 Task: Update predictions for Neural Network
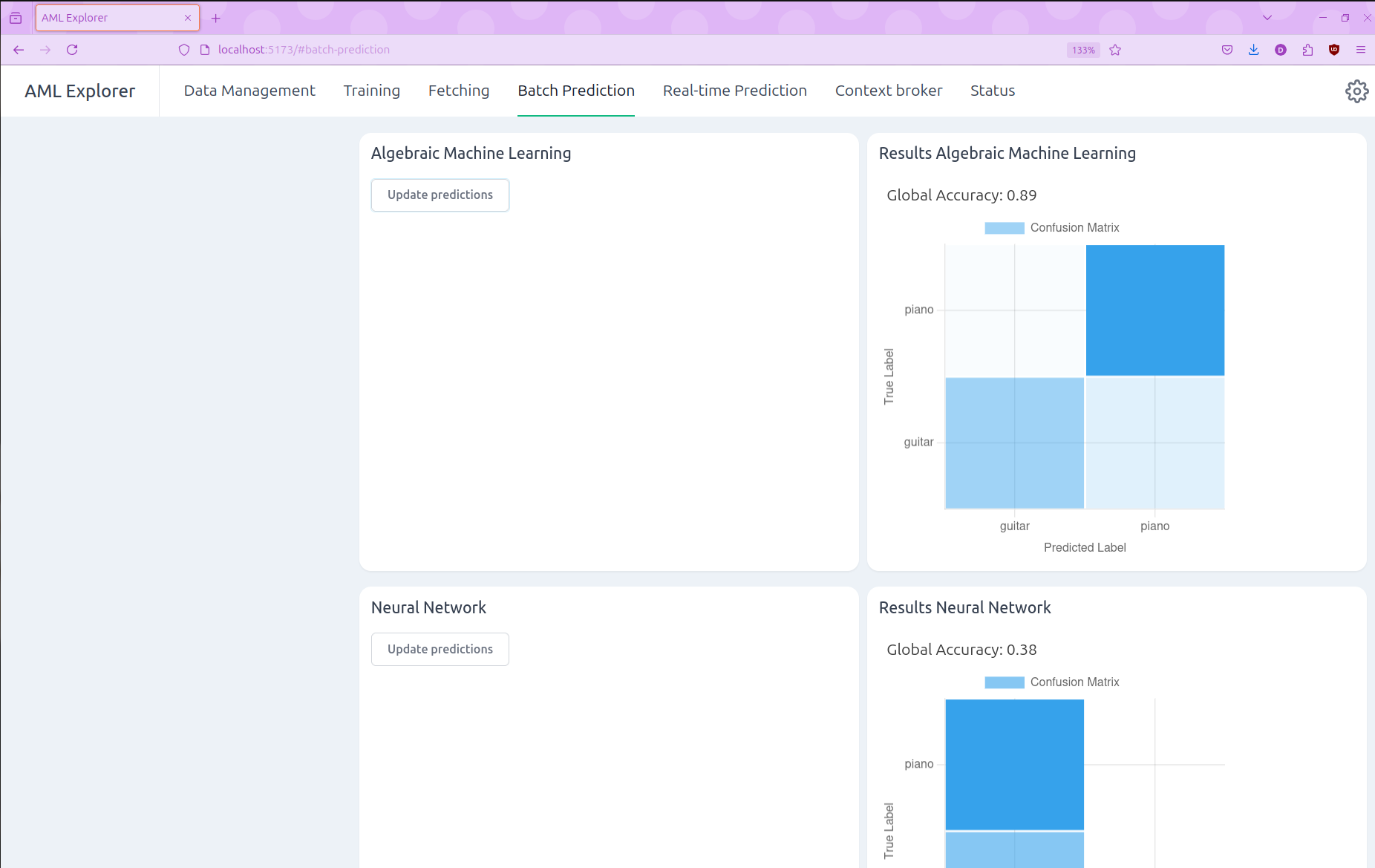pyautogui.click(x=440, y=649)
